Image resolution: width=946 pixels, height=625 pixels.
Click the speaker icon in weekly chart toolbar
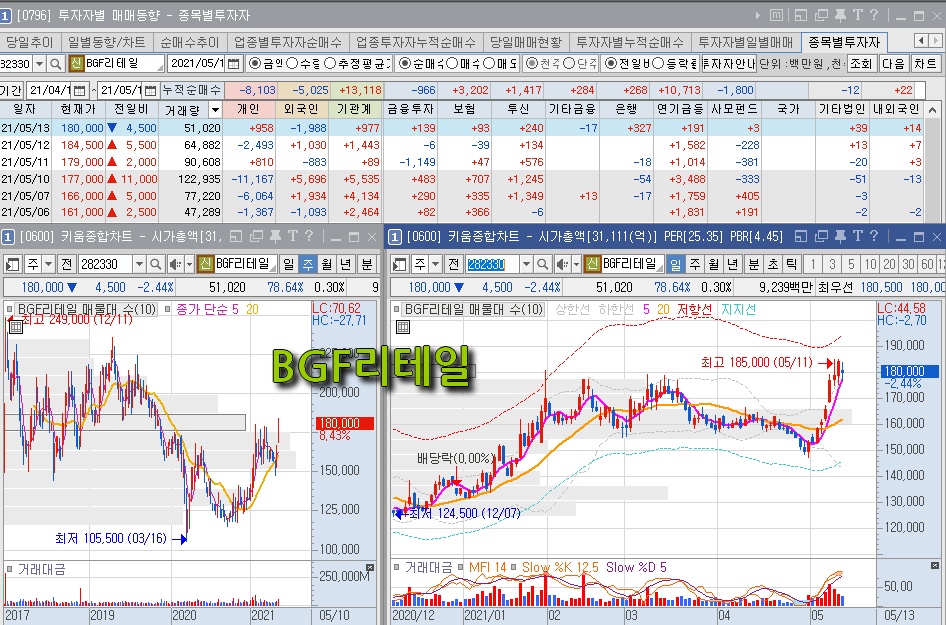(x=174, y=264)
